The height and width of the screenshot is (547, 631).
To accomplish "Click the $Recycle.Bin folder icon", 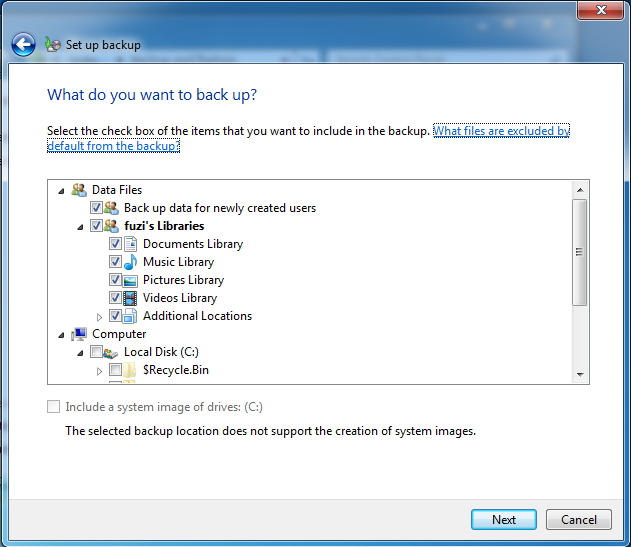I will point(130,370).
